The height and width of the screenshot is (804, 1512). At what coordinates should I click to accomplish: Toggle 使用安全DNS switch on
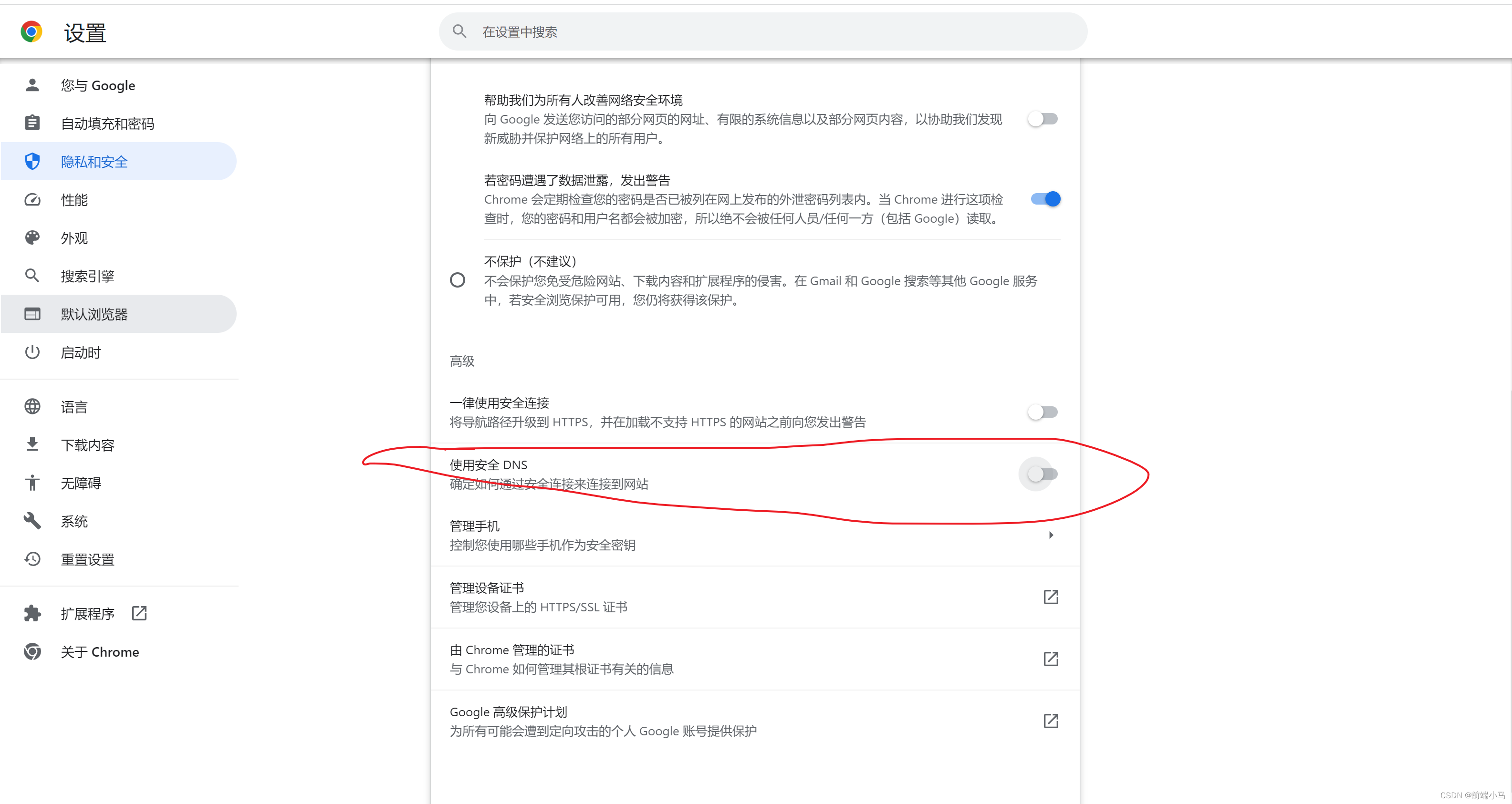point(1040,473)
